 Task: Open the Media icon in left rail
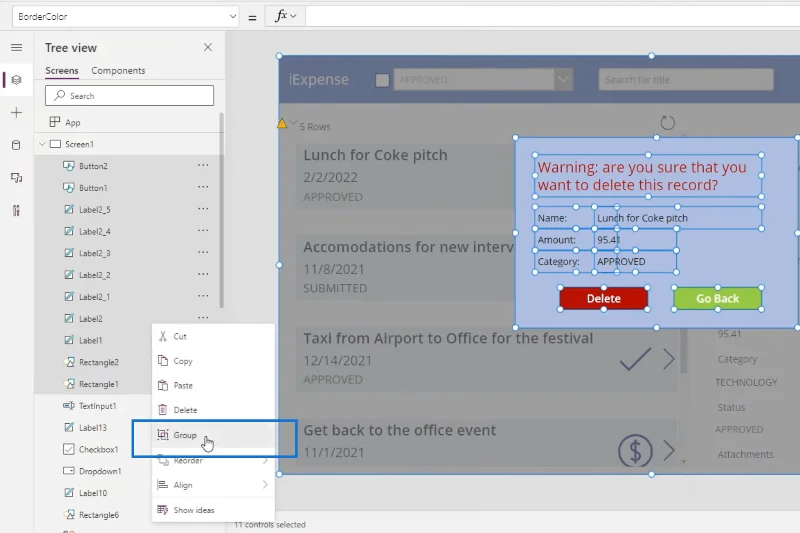tap(16, 178)
